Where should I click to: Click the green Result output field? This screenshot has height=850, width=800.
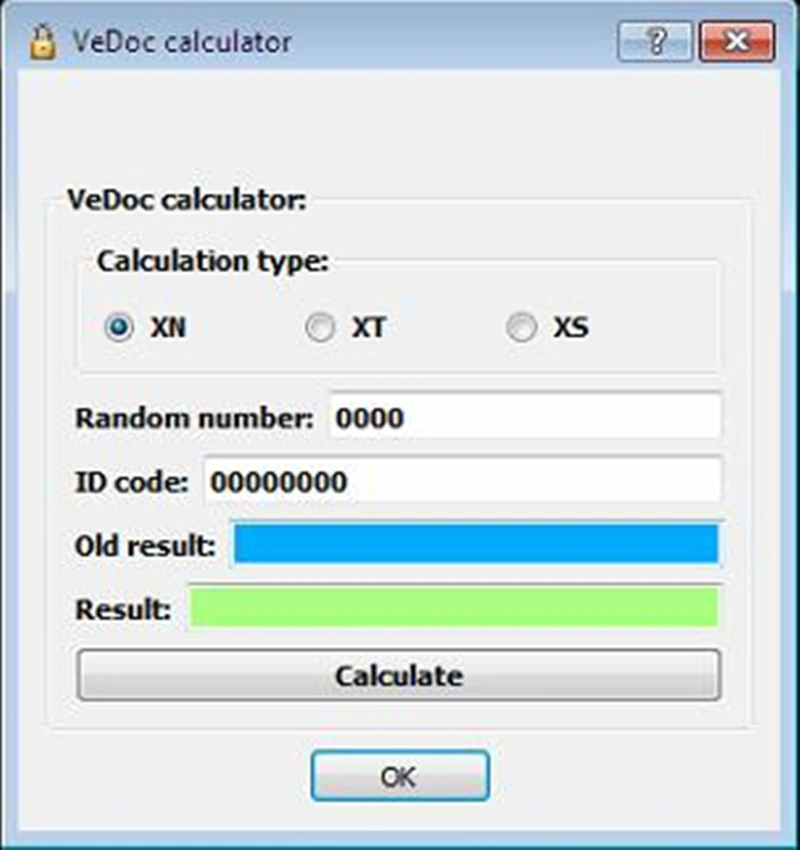point(454,608)
